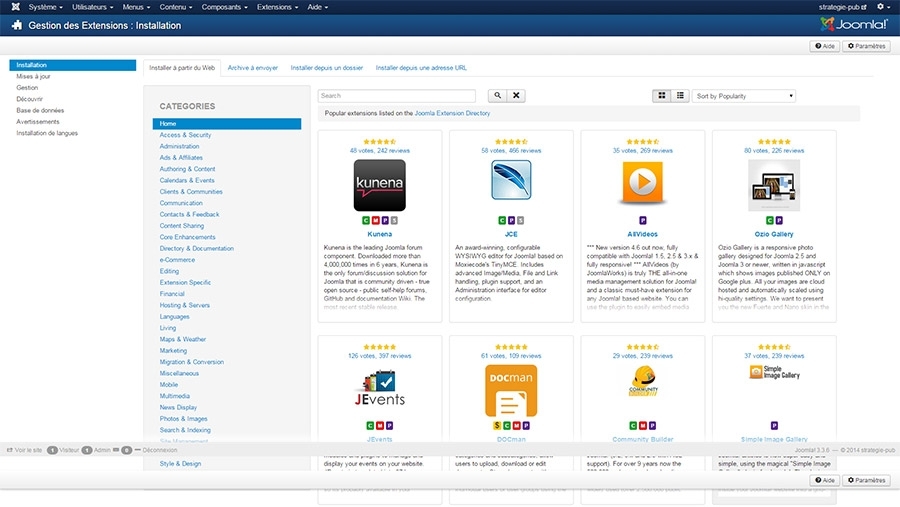
Task: Click the green C badge under Kunena
Action: point(366,220)
